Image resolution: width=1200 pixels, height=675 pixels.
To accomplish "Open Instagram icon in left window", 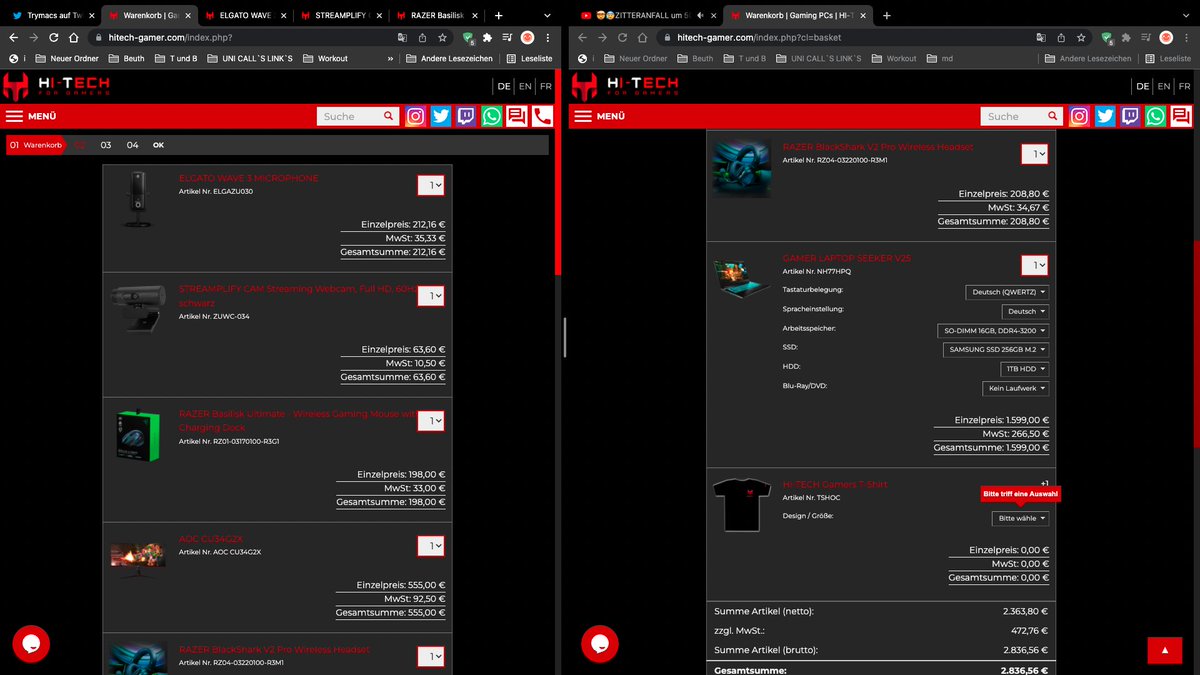I will (x=416, y=116).
